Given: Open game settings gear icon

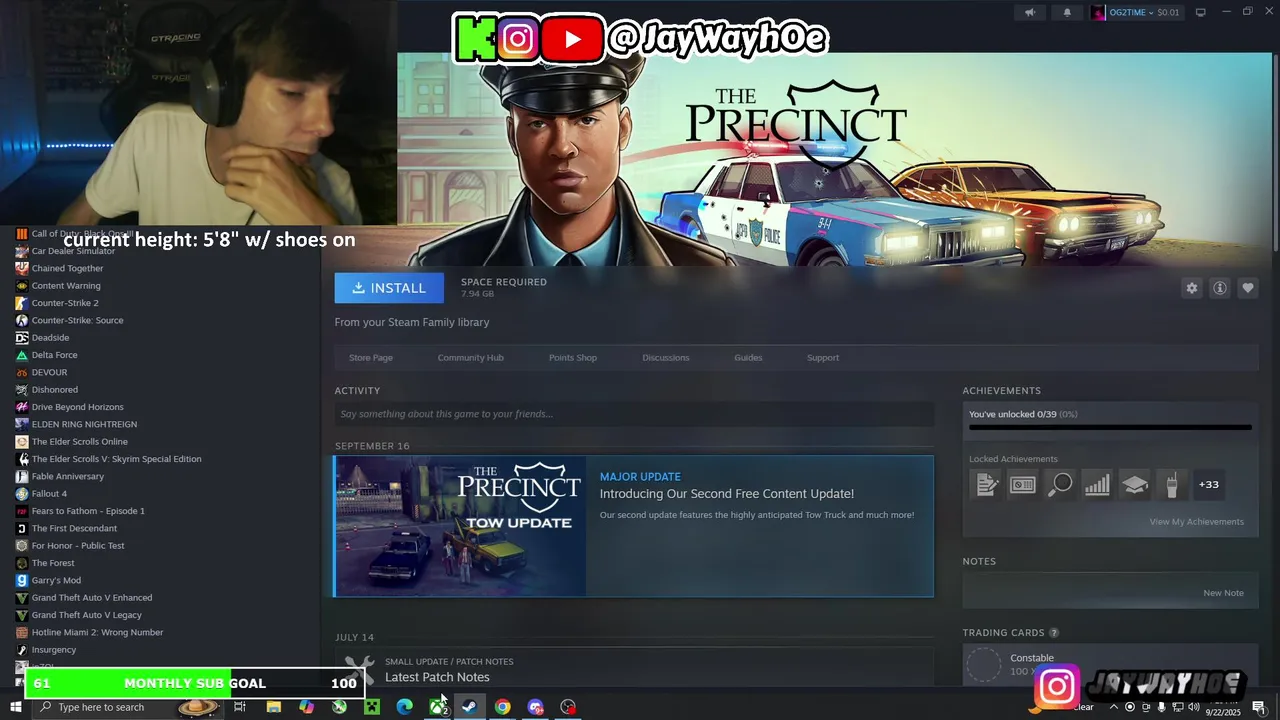Looking at the screenshot, I should click(x=1191, y=288).
